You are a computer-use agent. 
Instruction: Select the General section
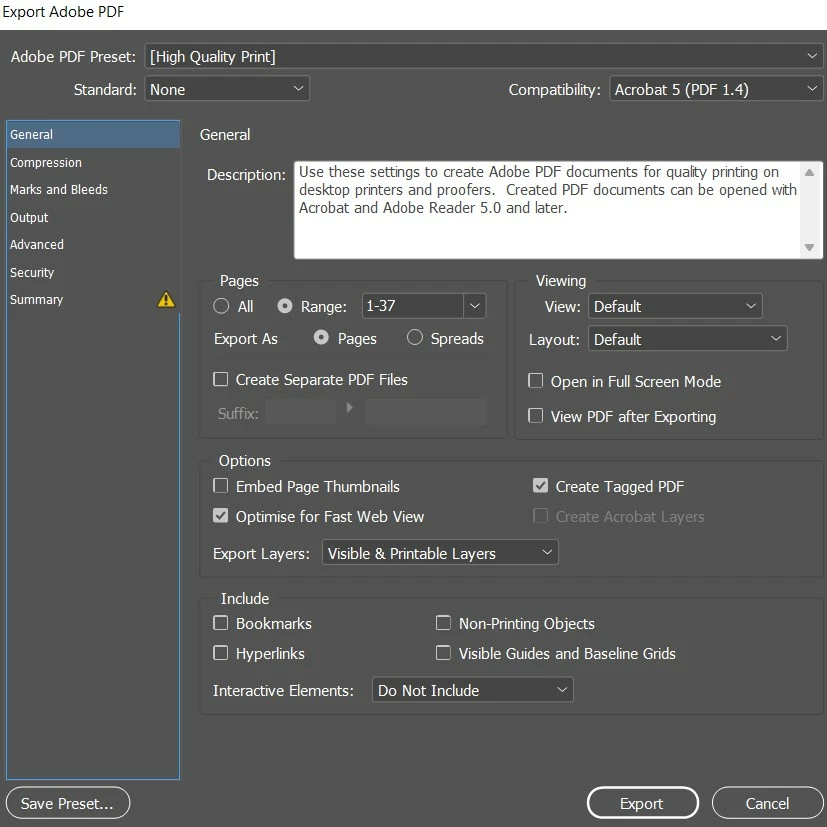[x=93, y=134]
